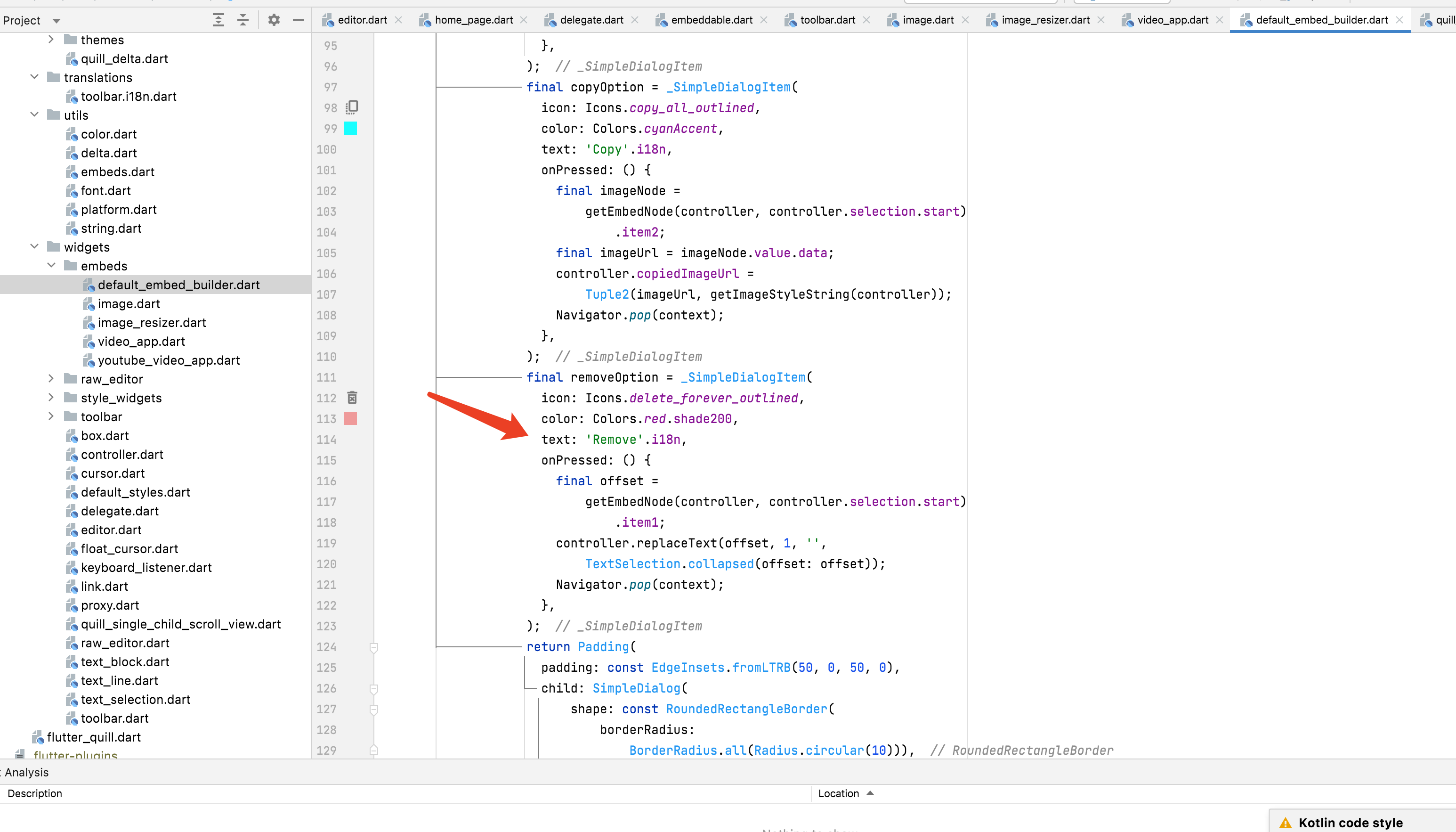Expand the raw_editor folder
This screenshot has height=832, width=1456.
coord(51,379)
